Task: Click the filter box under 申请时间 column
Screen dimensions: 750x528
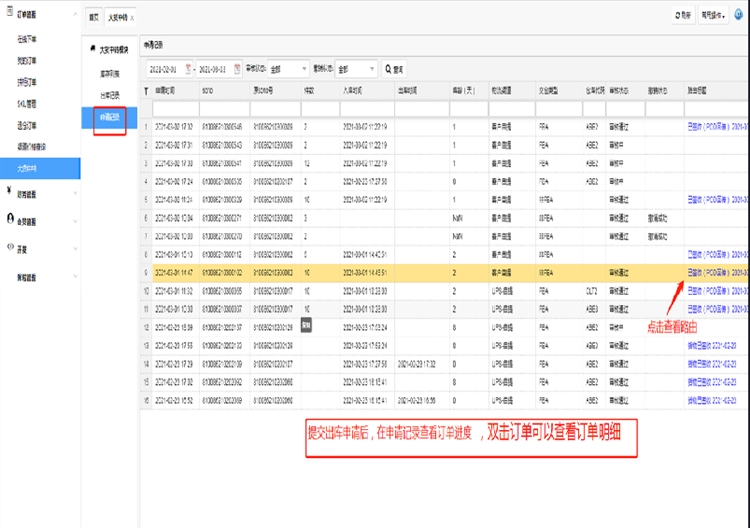Action: pos(176,109)
